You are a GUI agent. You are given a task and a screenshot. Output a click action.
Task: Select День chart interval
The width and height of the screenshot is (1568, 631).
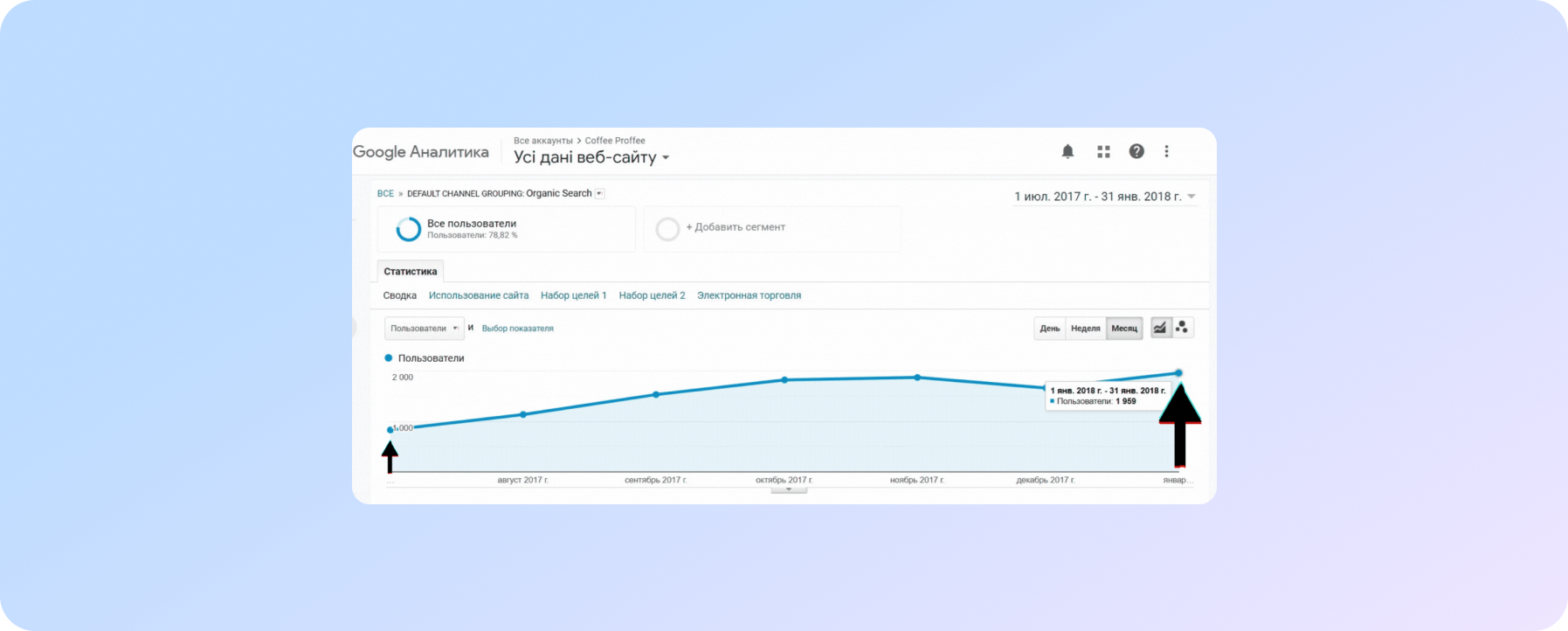pos(1050,329)
